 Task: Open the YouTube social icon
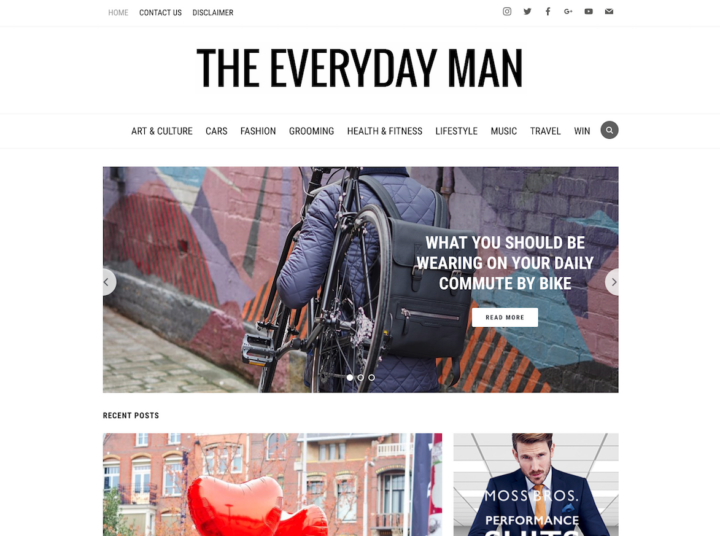(589, 11)
